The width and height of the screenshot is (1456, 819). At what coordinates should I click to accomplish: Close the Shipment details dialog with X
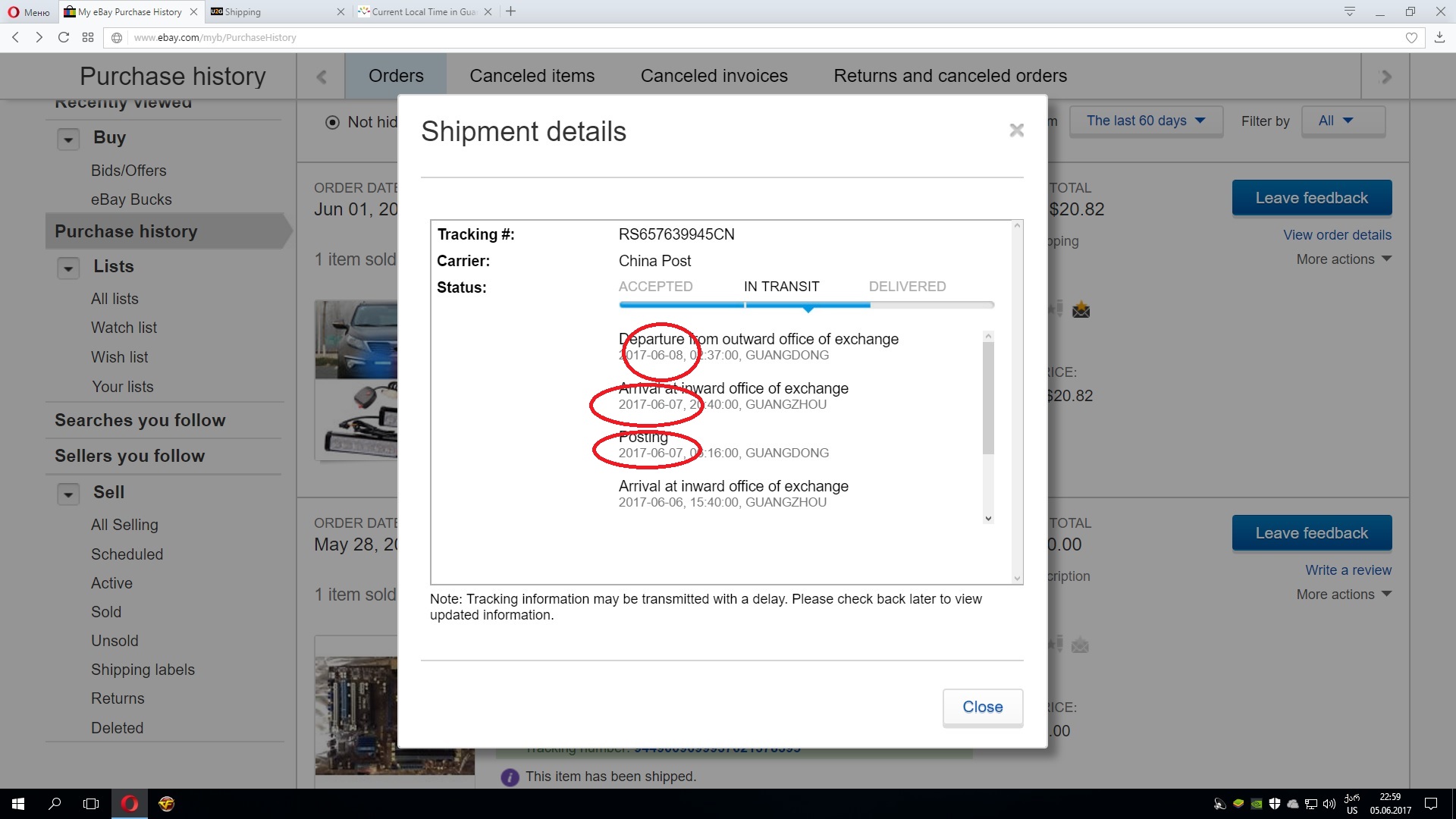(1016, 130)
